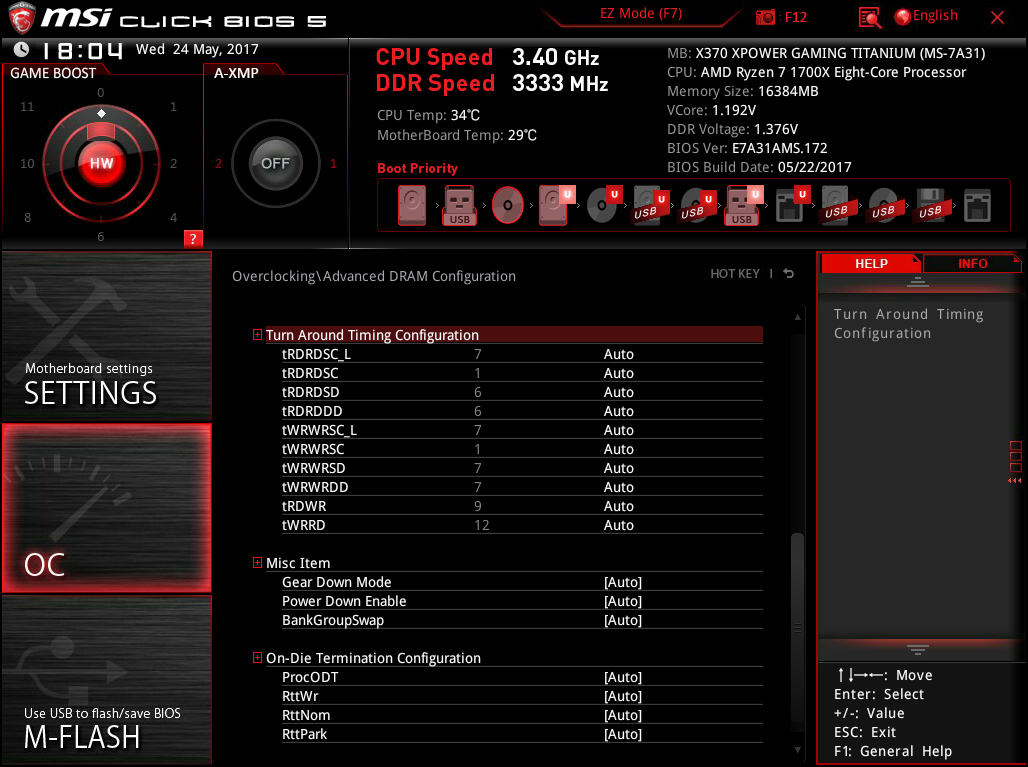The image size is (1028, 767).
Task: Collapse the Misc Item section
Action: click(x=257, y=562)
